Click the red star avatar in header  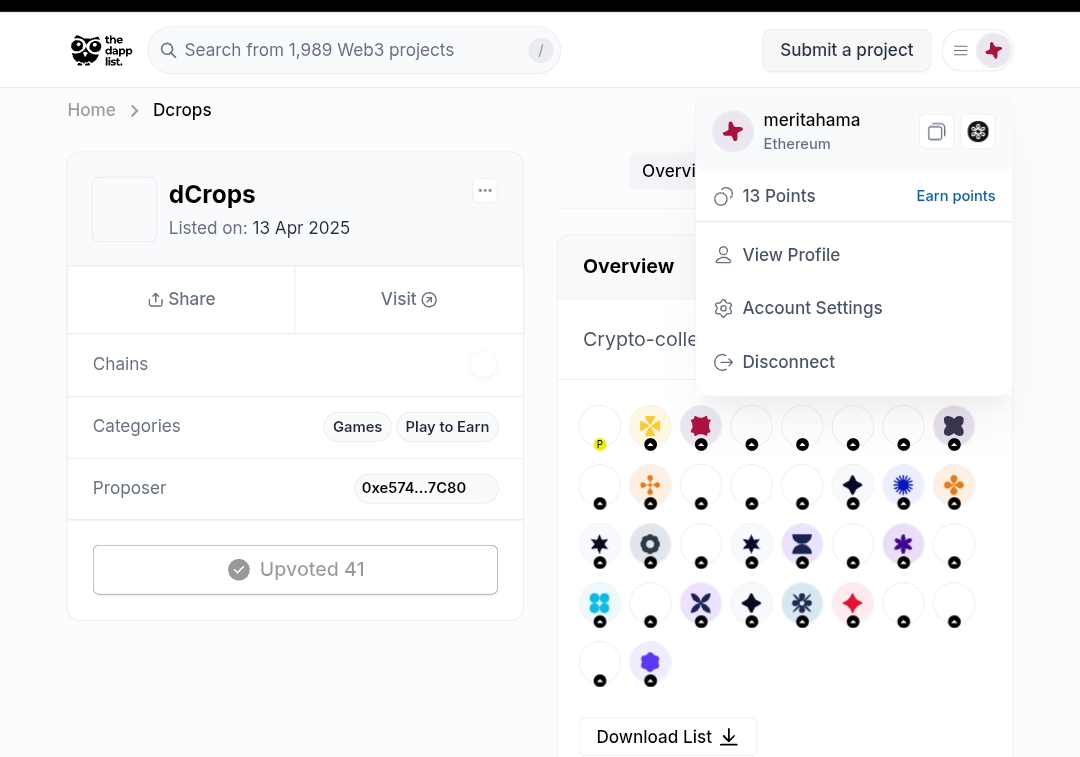pyautogui.click(x=993, y=50)
